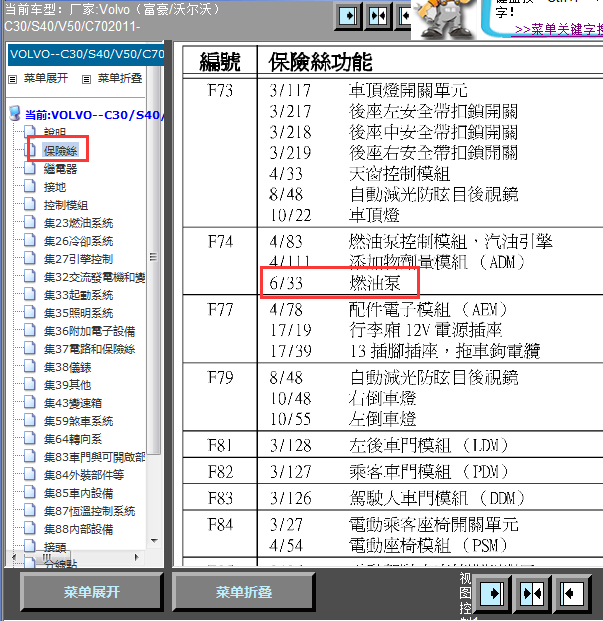Click the page icon next to 接地

[30, 186]
